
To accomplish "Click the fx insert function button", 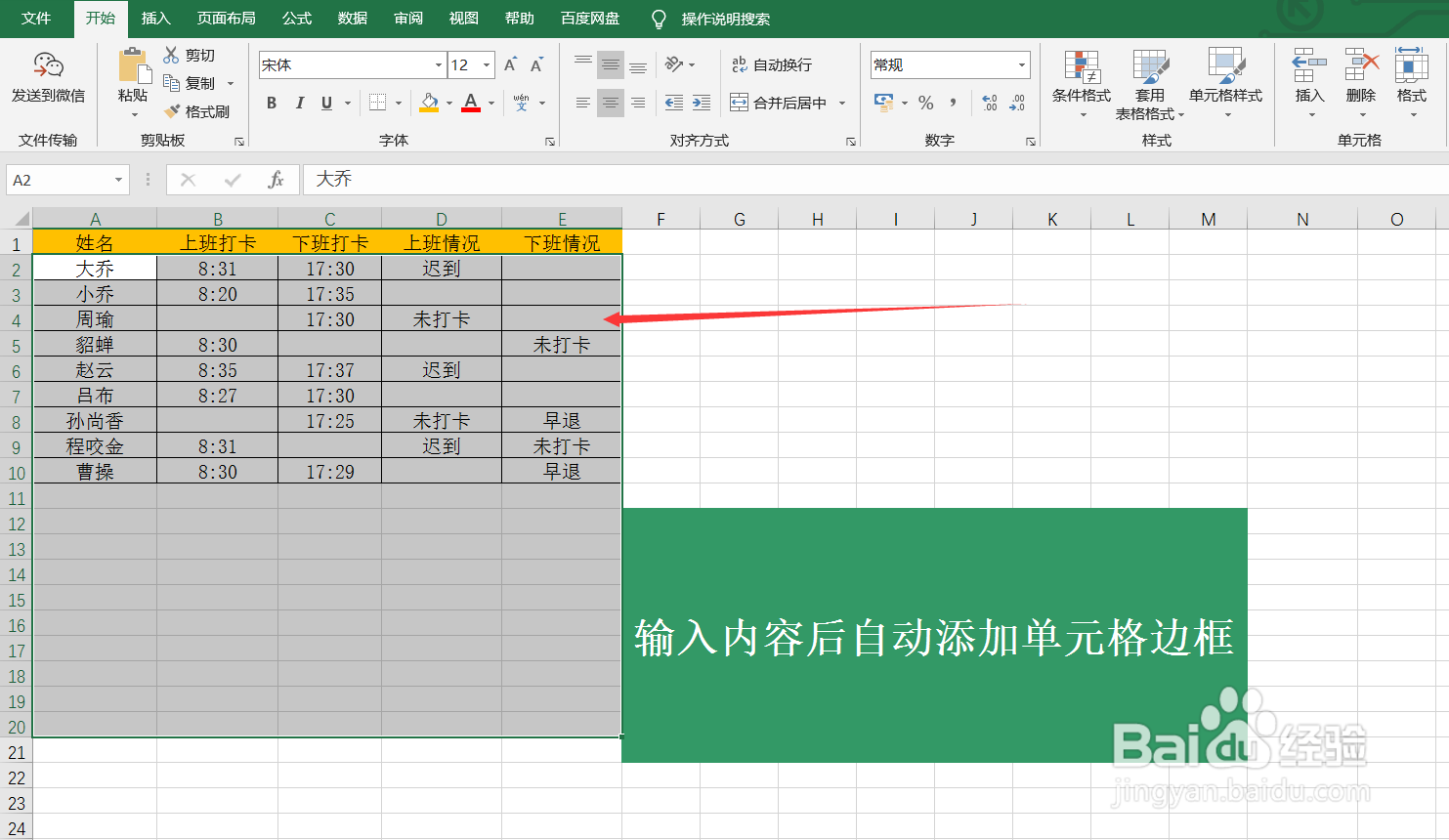I will tap(276, 179).
